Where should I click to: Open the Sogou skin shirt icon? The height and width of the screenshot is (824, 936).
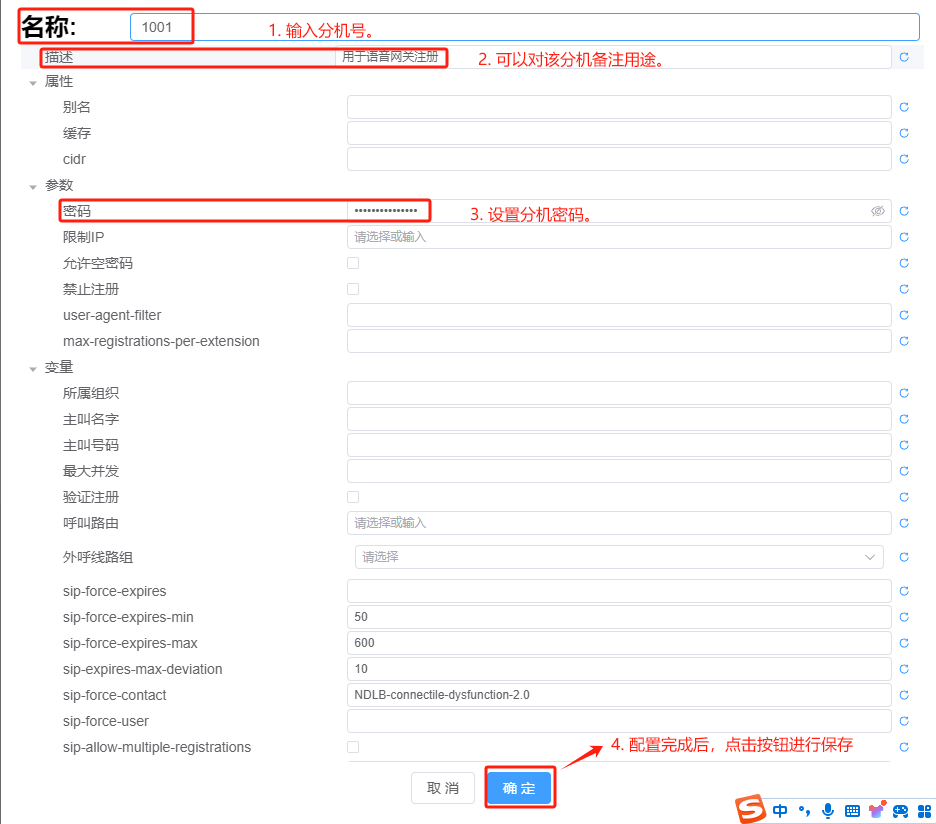click(x=877, y=810)
